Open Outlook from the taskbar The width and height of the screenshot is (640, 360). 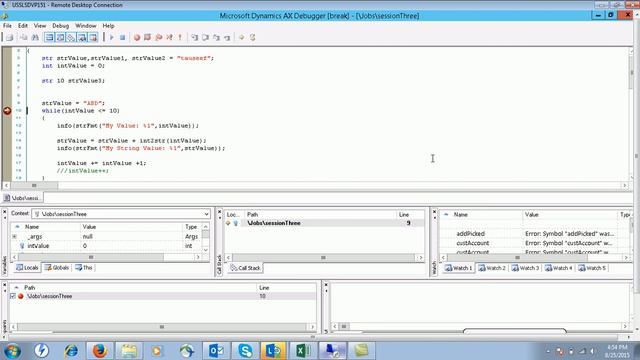pos(216,351)
